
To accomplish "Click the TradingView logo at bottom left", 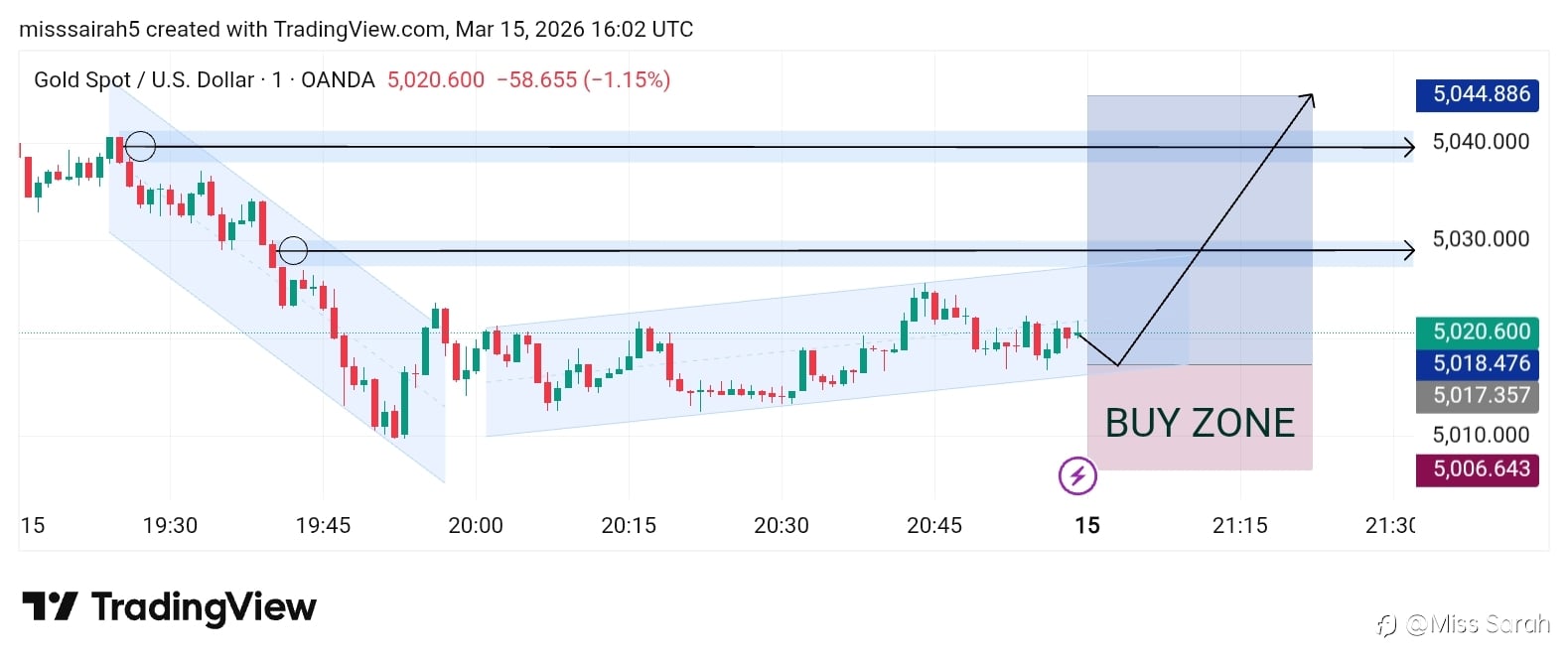I will click(169, 606).
